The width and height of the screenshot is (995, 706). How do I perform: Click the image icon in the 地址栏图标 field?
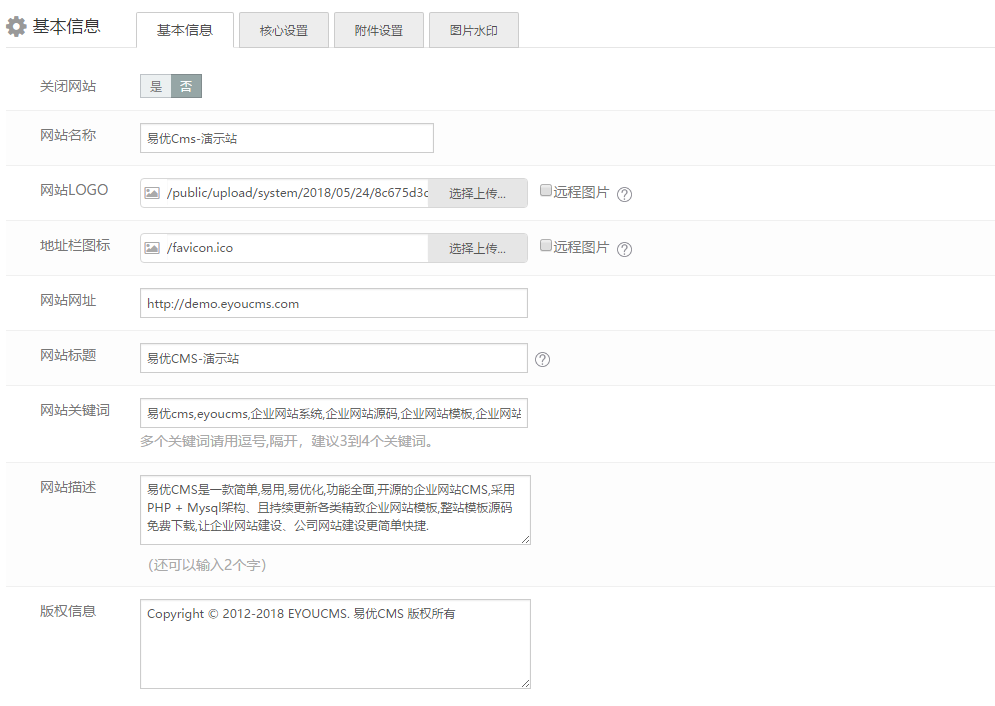(x=152, y=248)
